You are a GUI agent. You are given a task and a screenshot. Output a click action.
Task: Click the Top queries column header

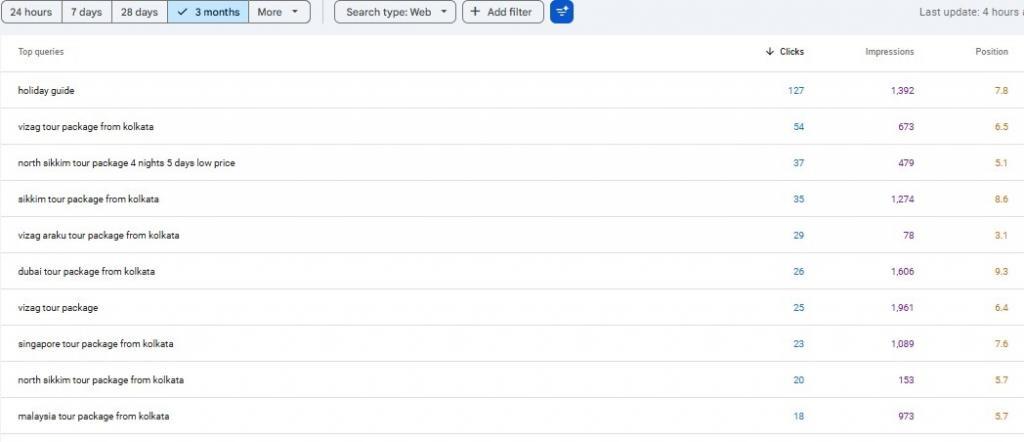click(x=41, y=52)
